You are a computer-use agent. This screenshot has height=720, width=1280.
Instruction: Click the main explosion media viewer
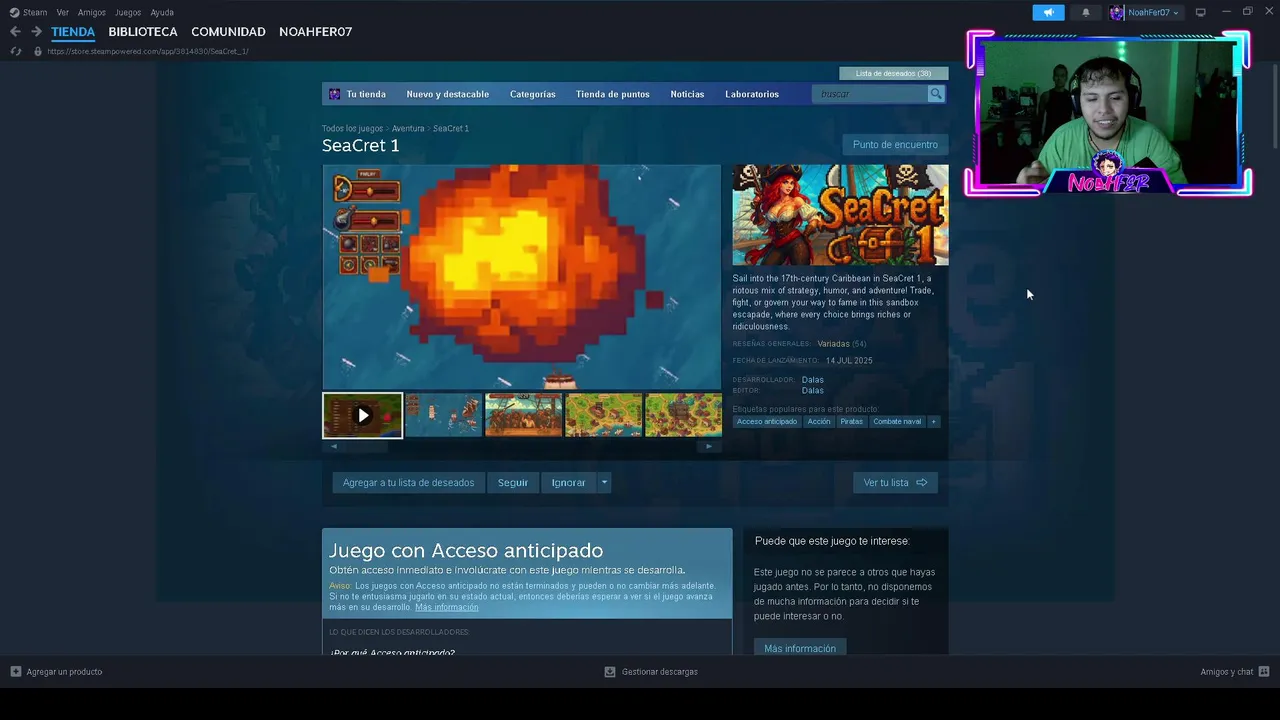[x=521, y=277]
